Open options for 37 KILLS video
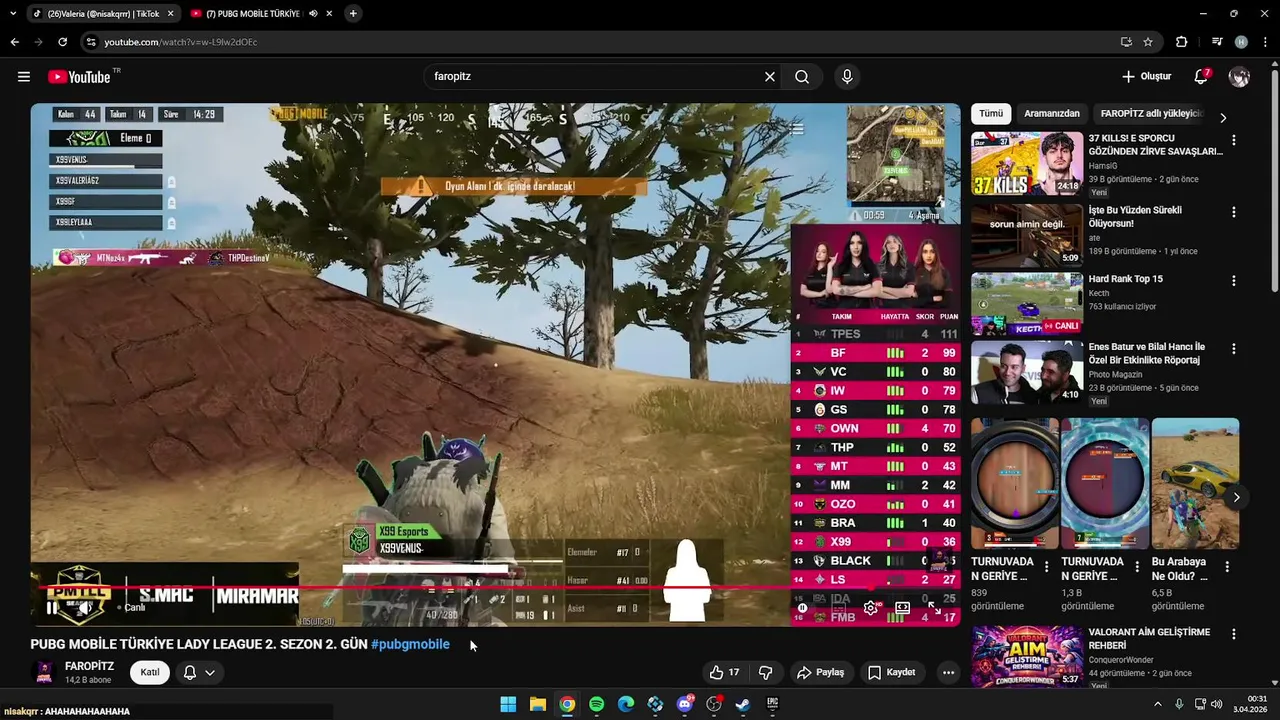This screenshot has height=720, width=1280. 1233,141
